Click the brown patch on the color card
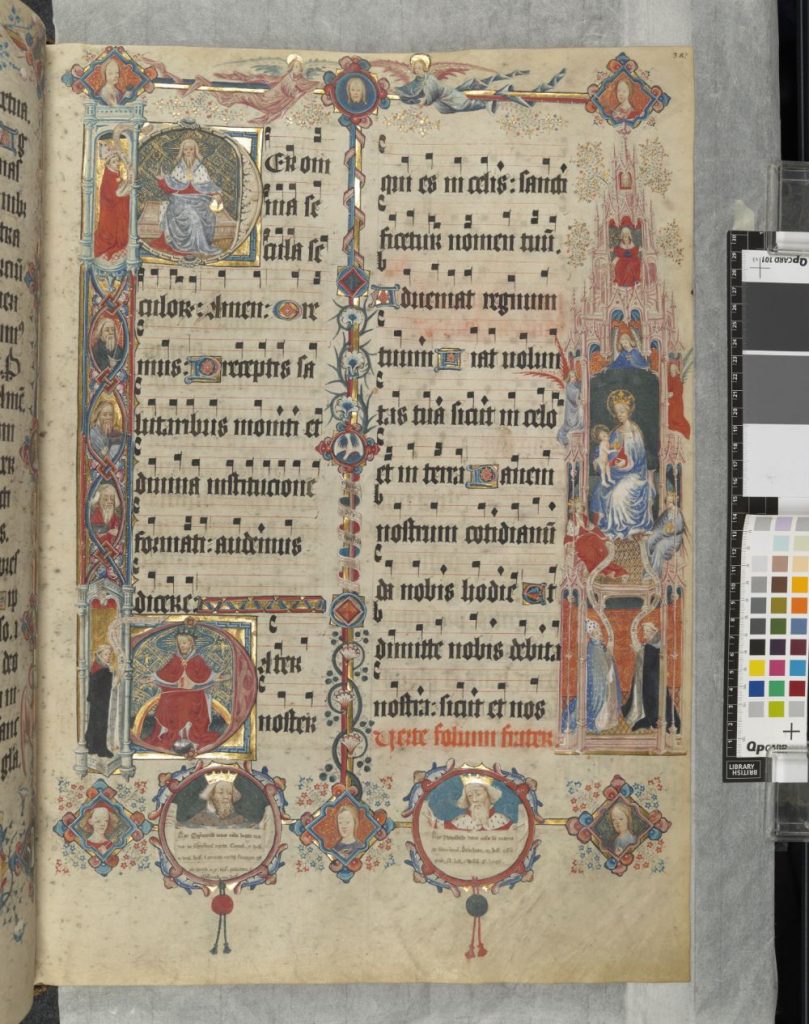This screenshot has width=809, height=1024. [778, 584]
